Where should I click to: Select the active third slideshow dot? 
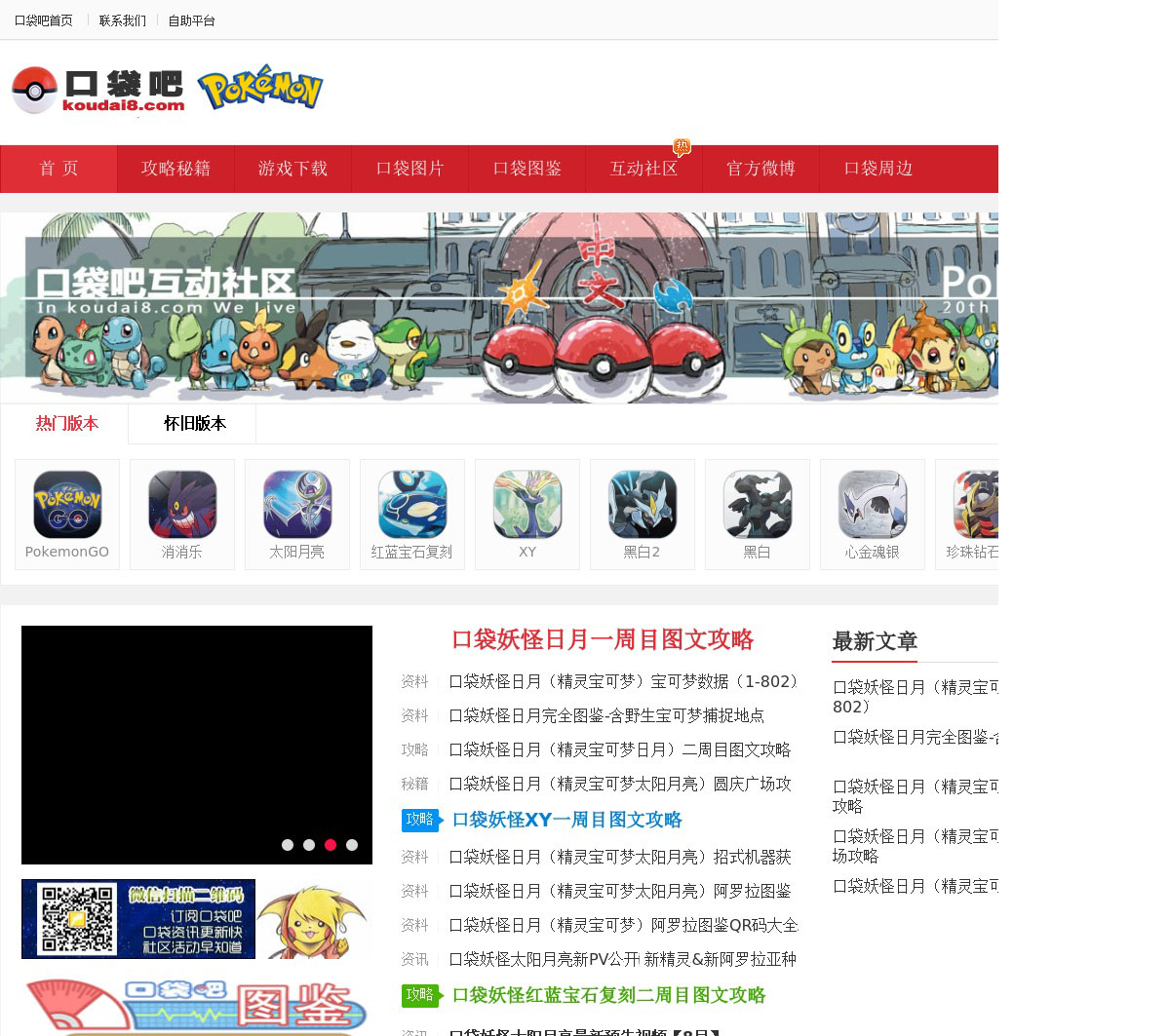331,845
